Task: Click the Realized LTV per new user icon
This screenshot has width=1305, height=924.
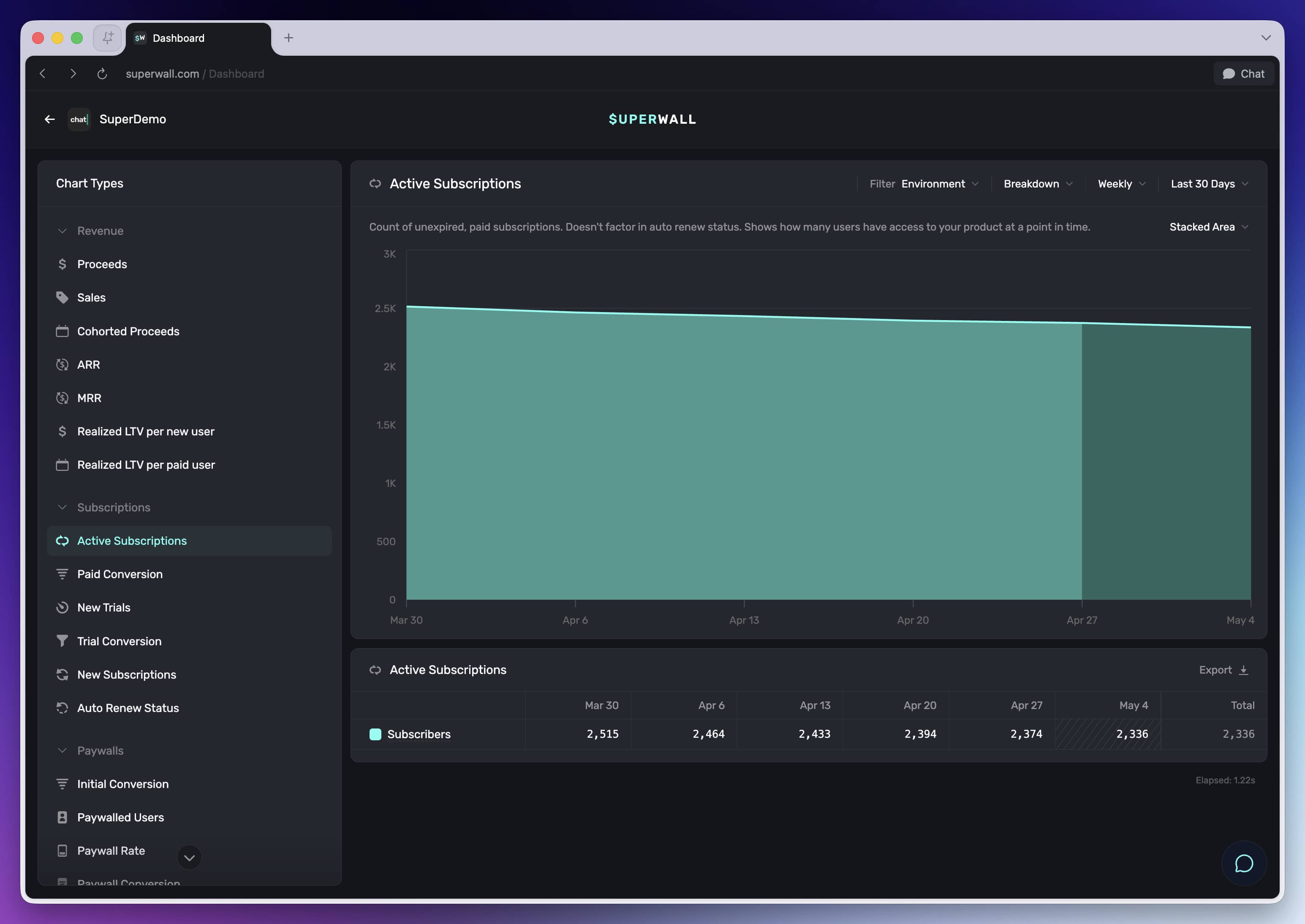Action: coord(62,431)
